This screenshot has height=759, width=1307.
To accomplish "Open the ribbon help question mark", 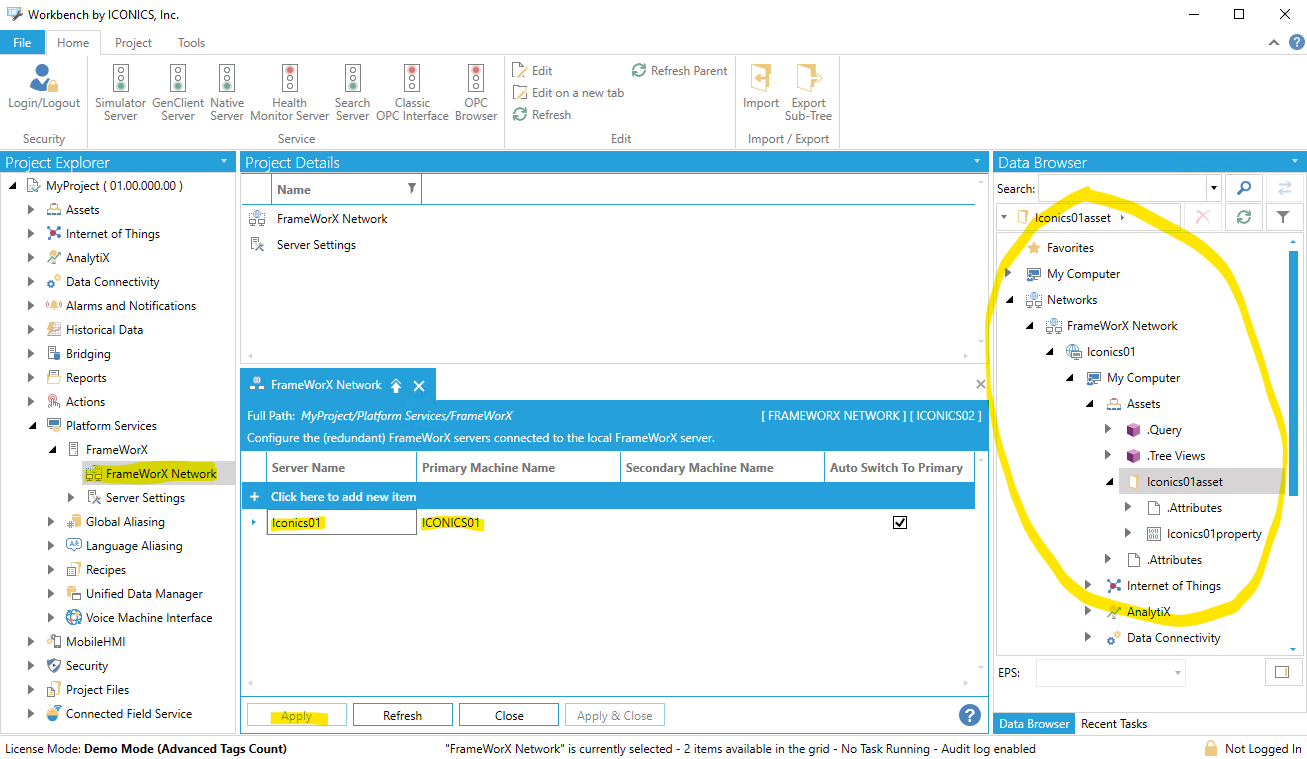I will coord(1296,42).
